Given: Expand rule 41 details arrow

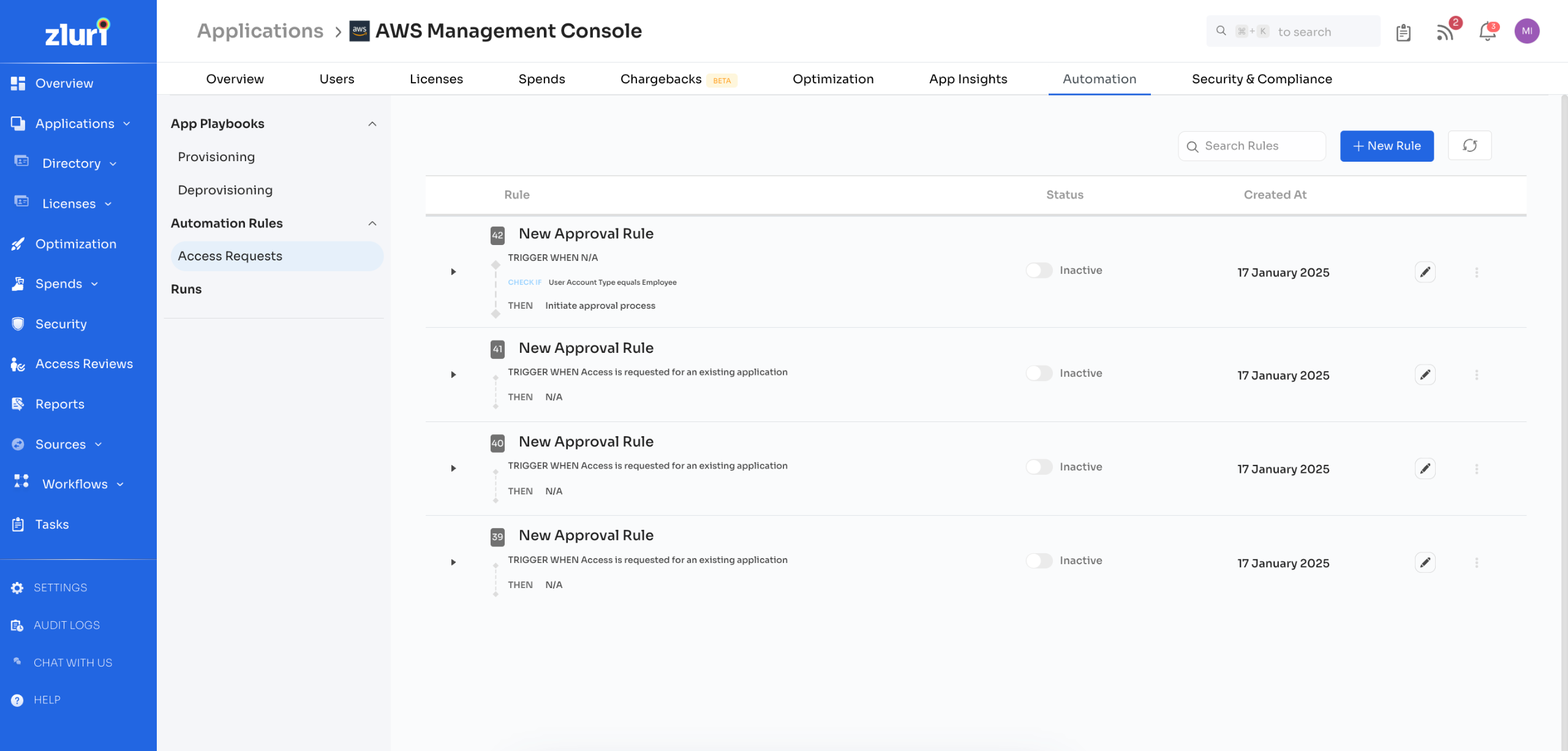Looking at the screenshot, I should [453, 374].
